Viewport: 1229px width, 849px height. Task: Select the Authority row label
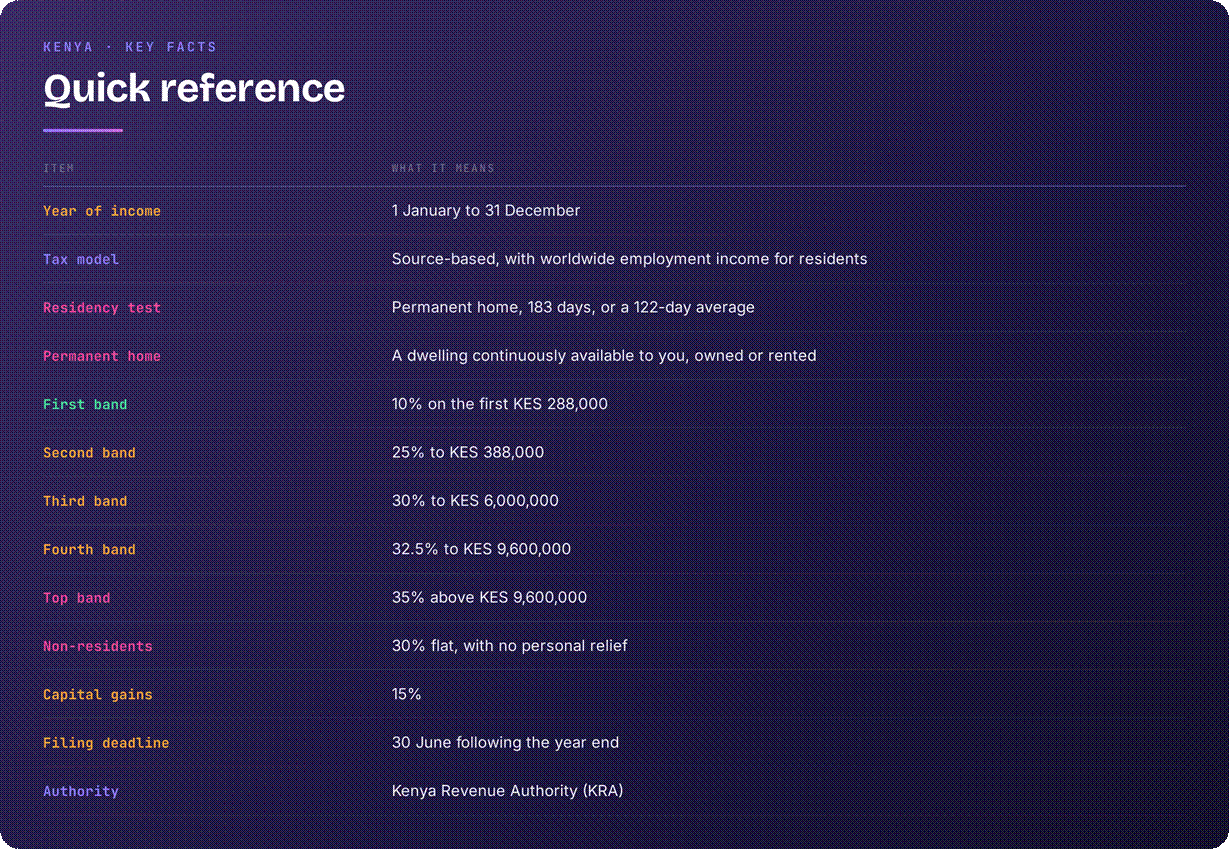click(81, 791)
